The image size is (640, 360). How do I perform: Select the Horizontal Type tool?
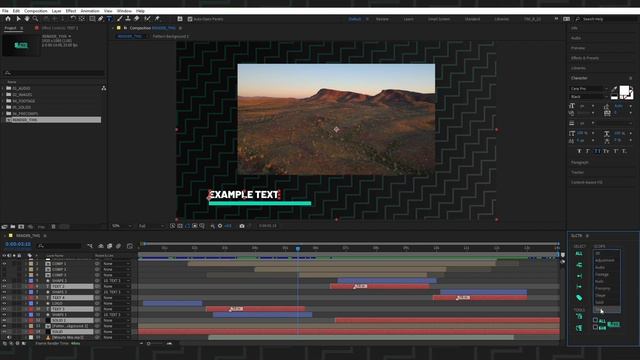coord(109,19)
